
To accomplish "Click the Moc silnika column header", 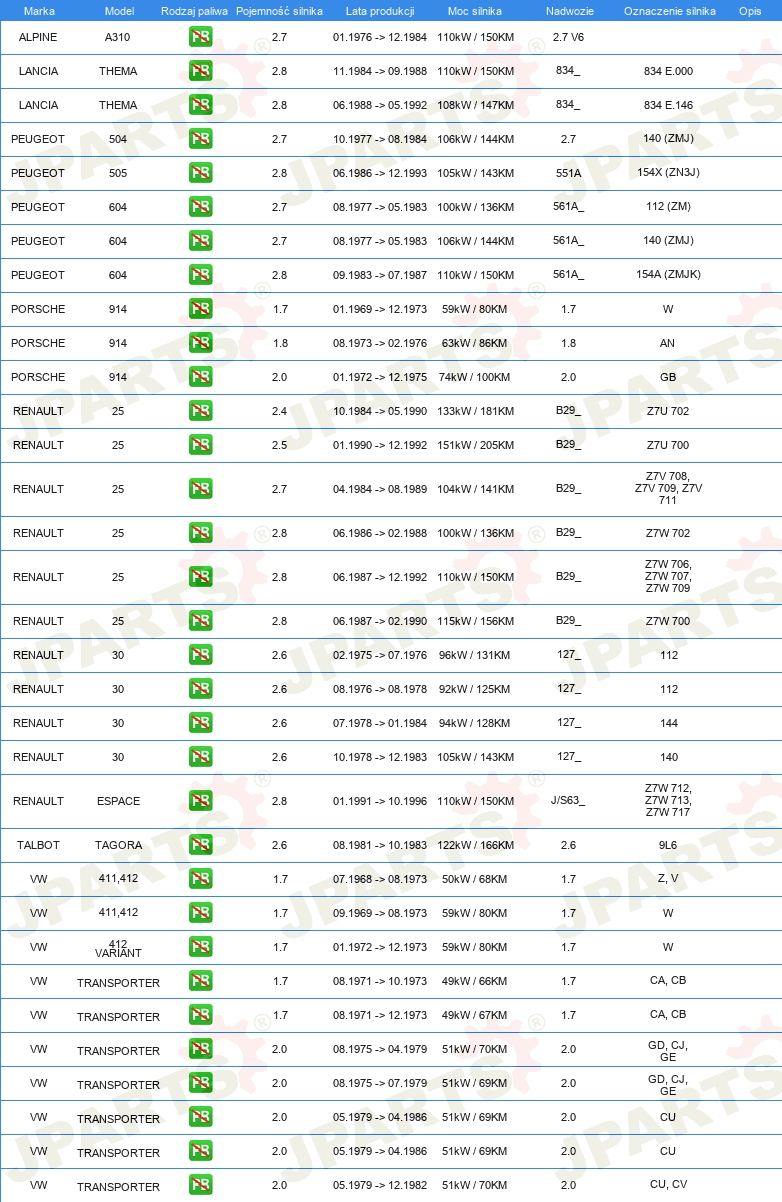I will (x=475, y=11).
